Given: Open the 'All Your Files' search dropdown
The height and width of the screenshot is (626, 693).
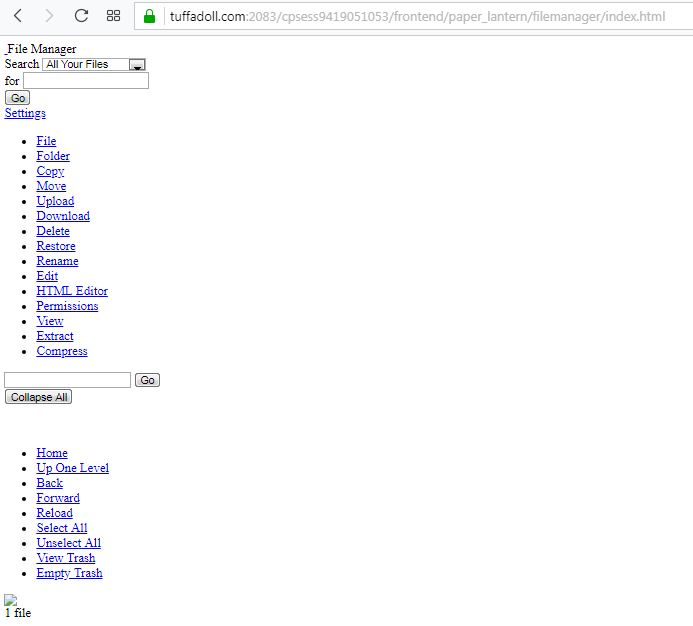Looking at the screenshot, I should click(x=94, y=65).
